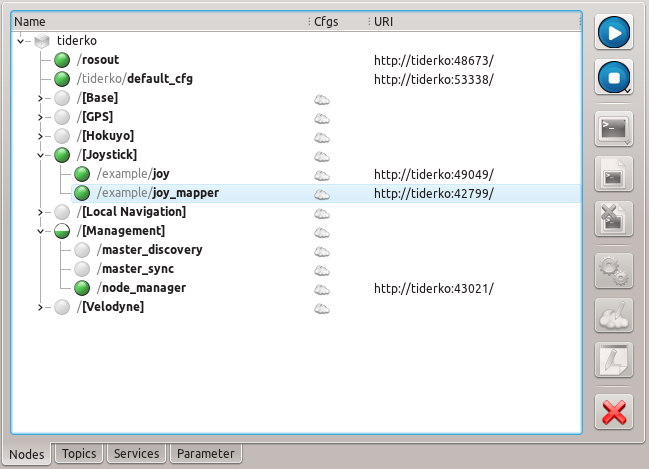Open the Services tab
The image size is (649, 469).
point(136,454)
